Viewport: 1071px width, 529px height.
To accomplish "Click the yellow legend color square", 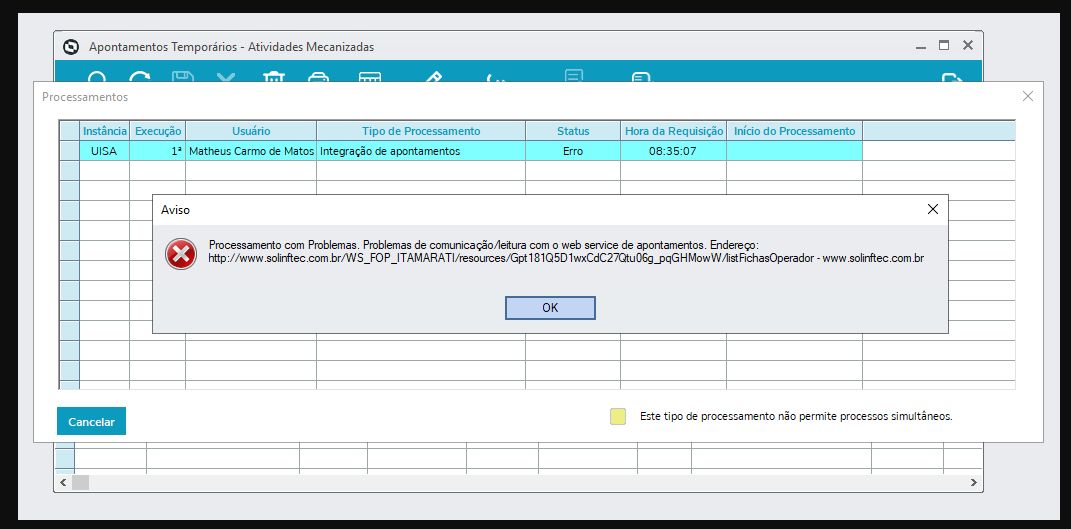I will pos(617,416).
